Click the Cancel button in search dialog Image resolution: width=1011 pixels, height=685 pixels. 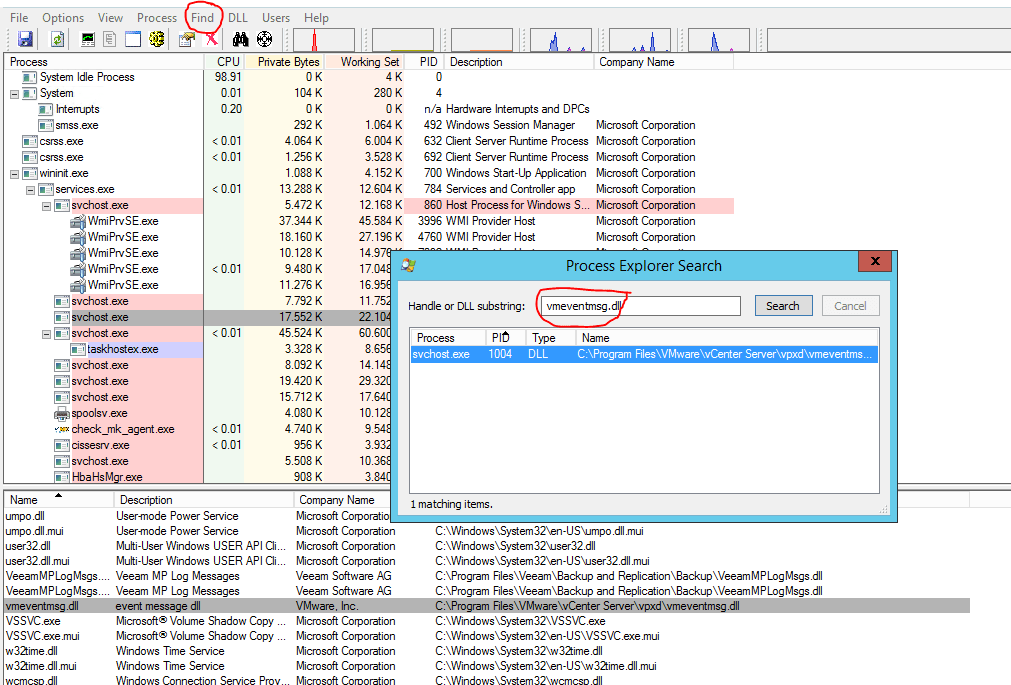850,306
